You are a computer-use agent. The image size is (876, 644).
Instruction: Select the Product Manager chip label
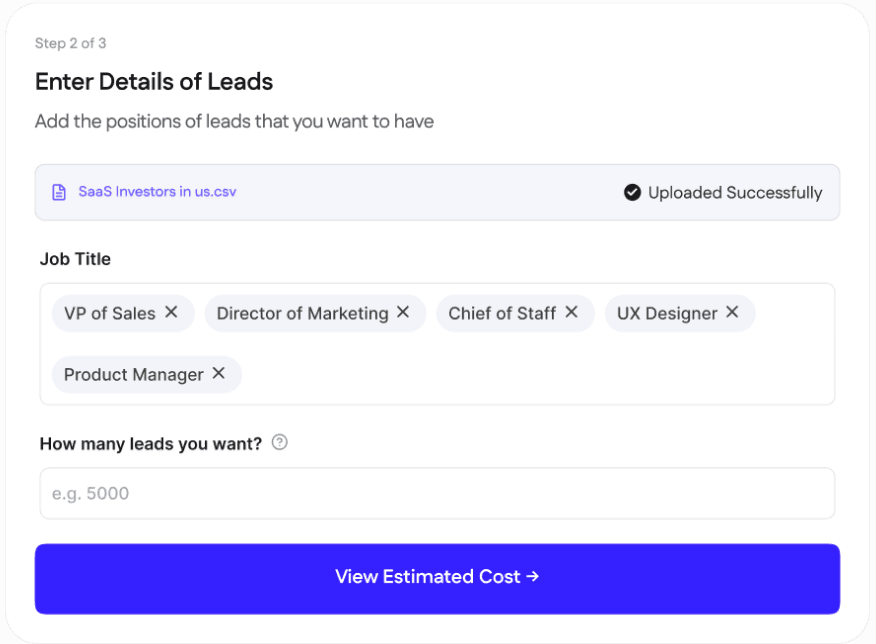tap(133, 375)
